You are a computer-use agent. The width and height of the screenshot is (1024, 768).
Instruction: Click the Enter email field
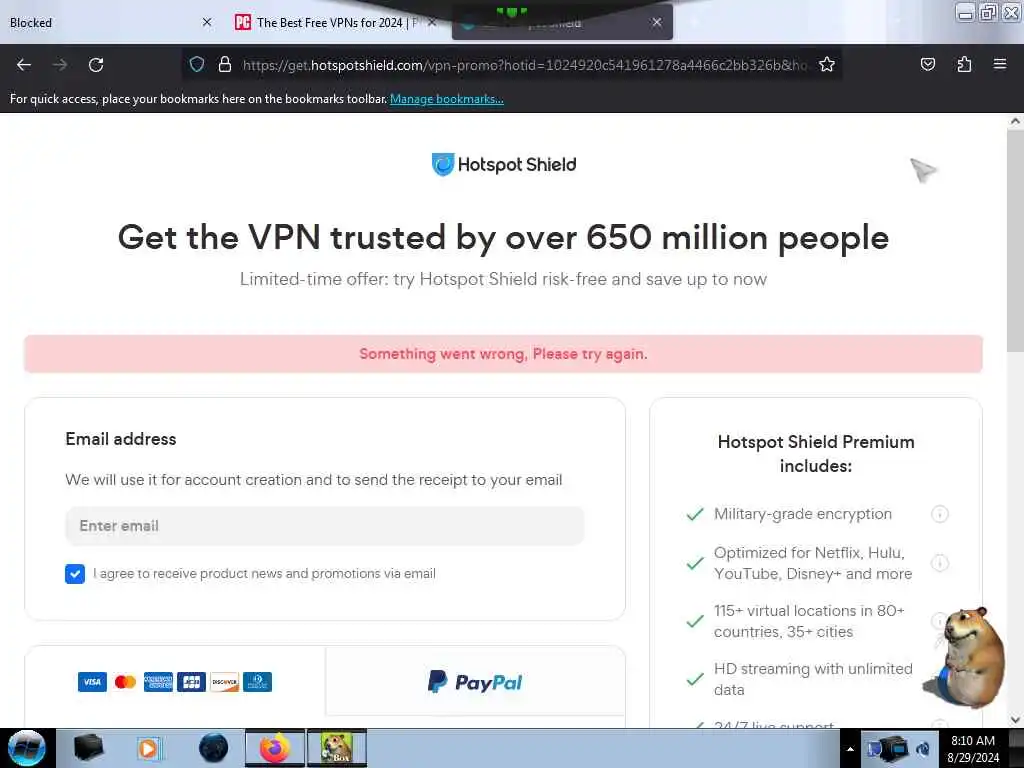(x=325, y=526)
